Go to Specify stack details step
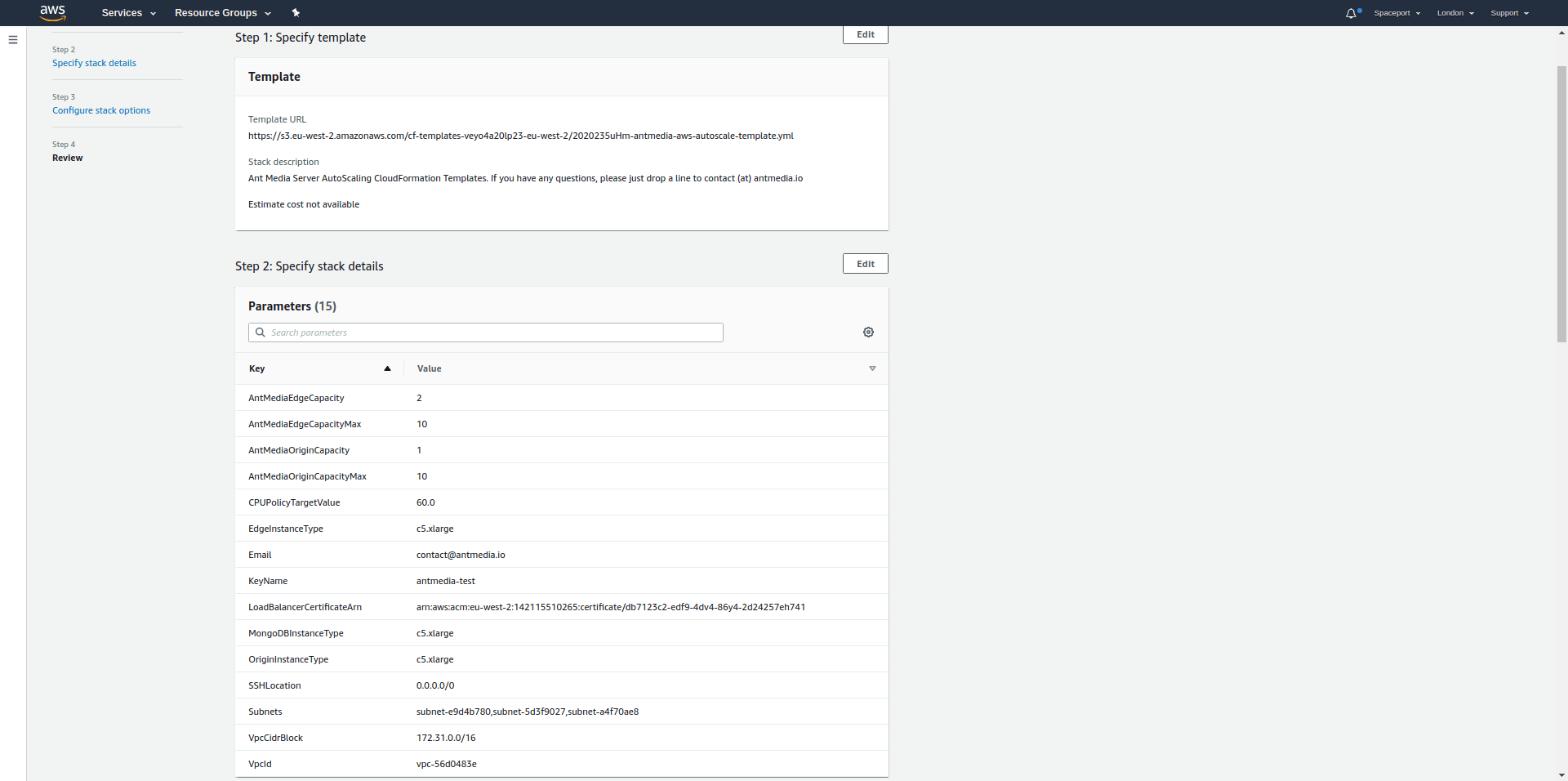The image size is (1568, 781). pos(94,63)
